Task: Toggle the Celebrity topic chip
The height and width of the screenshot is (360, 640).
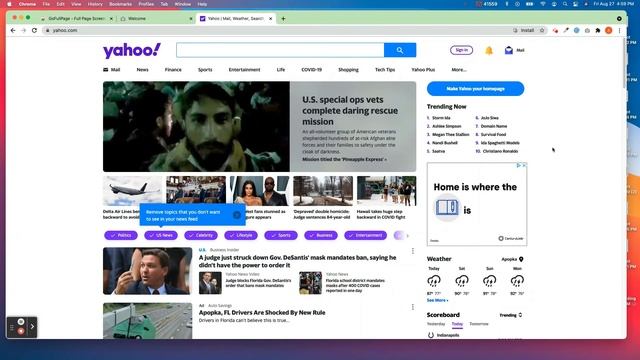Action: point(201,236)
